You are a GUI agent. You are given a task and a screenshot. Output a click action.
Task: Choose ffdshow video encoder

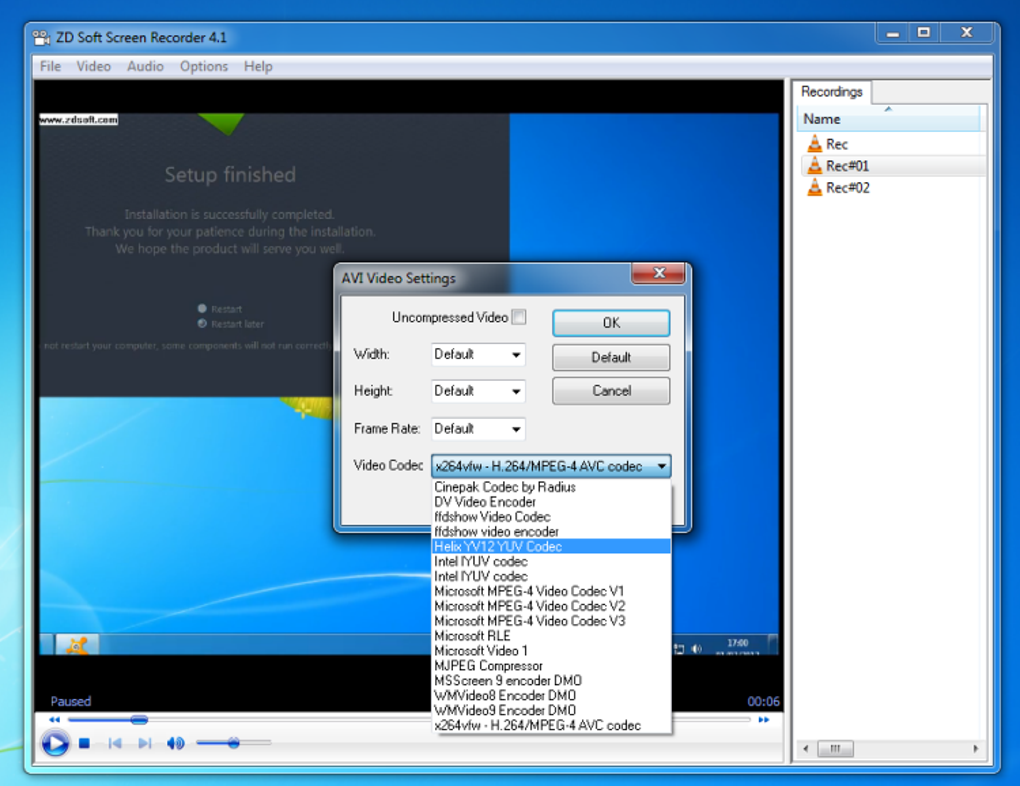(551, 532)
